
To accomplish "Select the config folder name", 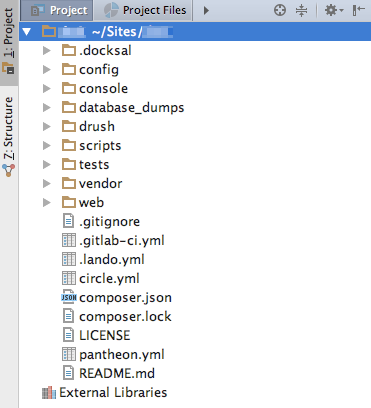I will 99,70.
